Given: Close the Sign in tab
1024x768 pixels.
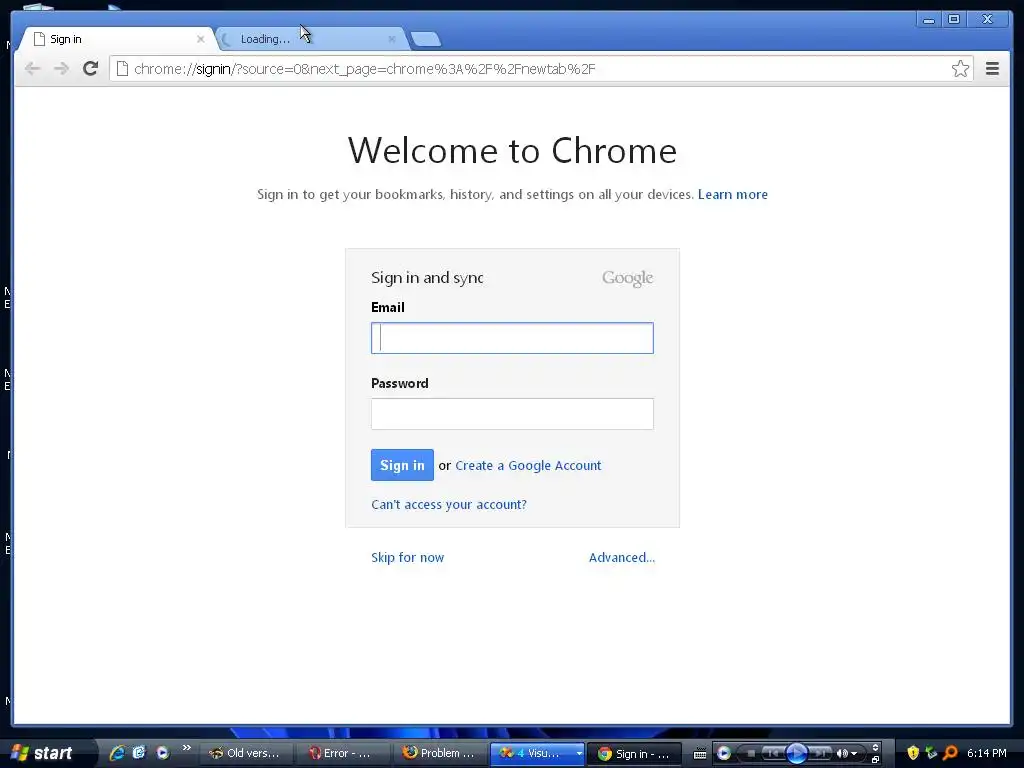Looking at the screenshot, I should pyautogui.click(x=200, y=39).
